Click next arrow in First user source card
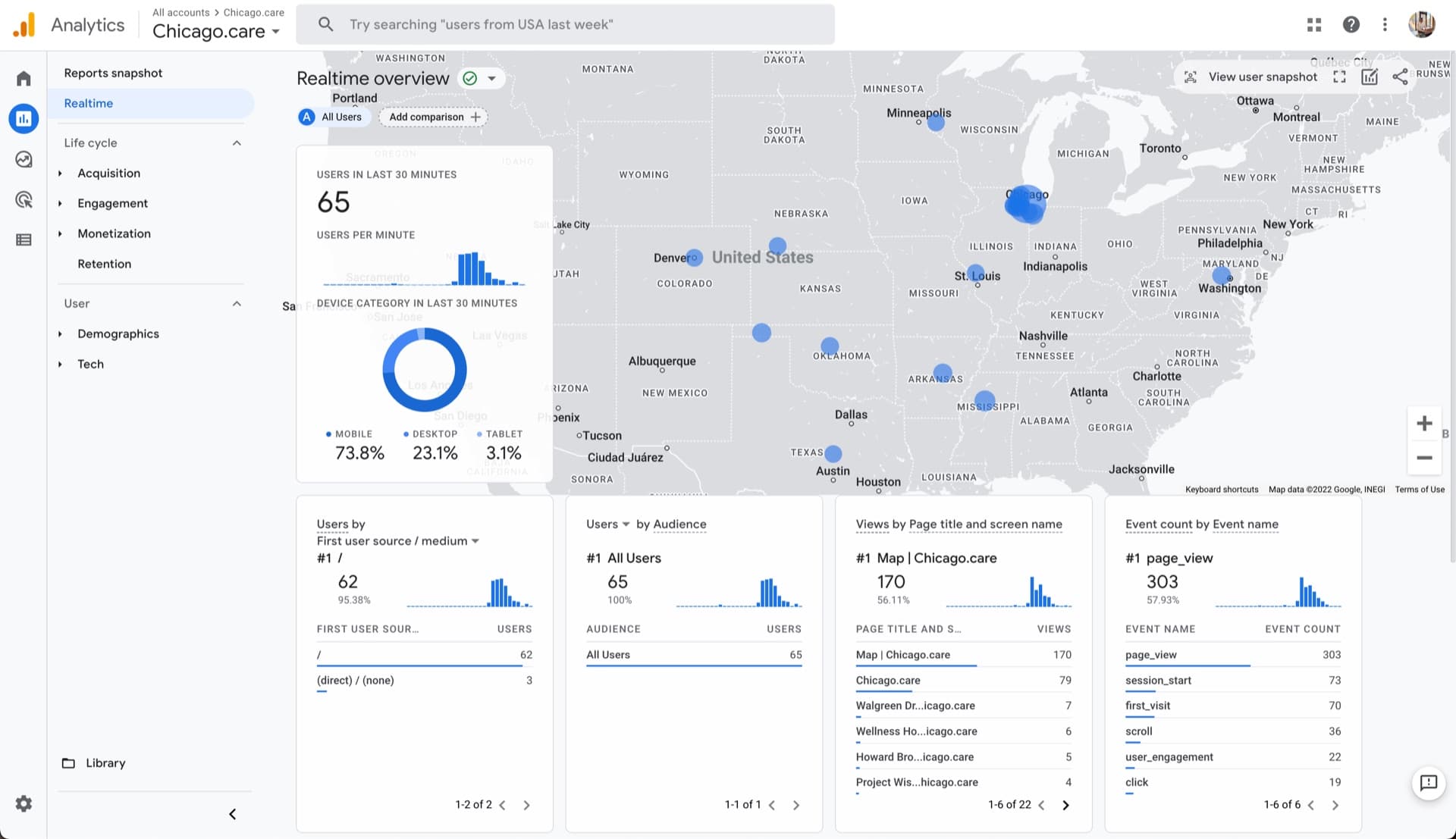Viewport: 1456px width, 839px height. tap(526, 805)
